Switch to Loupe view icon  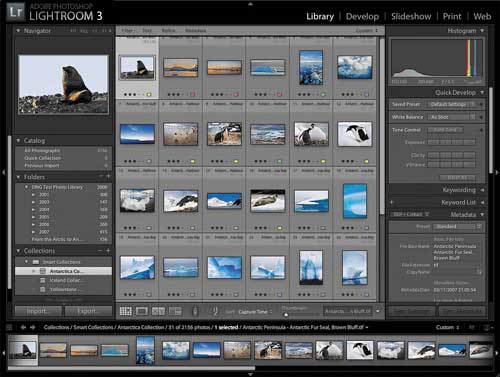point(142,311)
